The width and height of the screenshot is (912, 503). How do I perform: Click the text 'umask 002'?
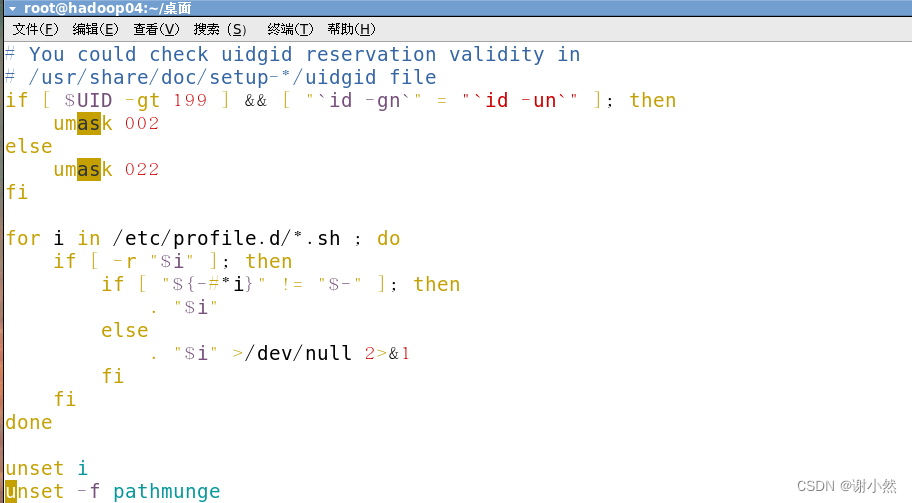tap(106, 123)
